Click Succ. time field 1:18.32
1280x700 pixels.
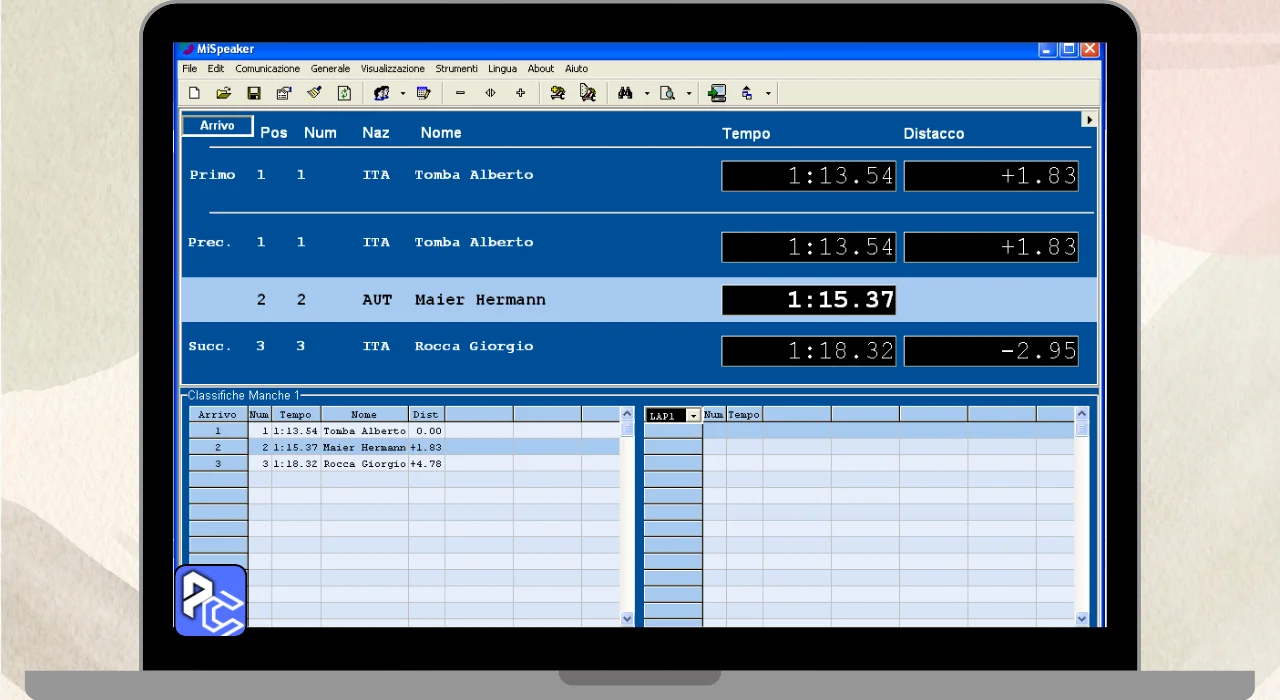tap(808, 351)
